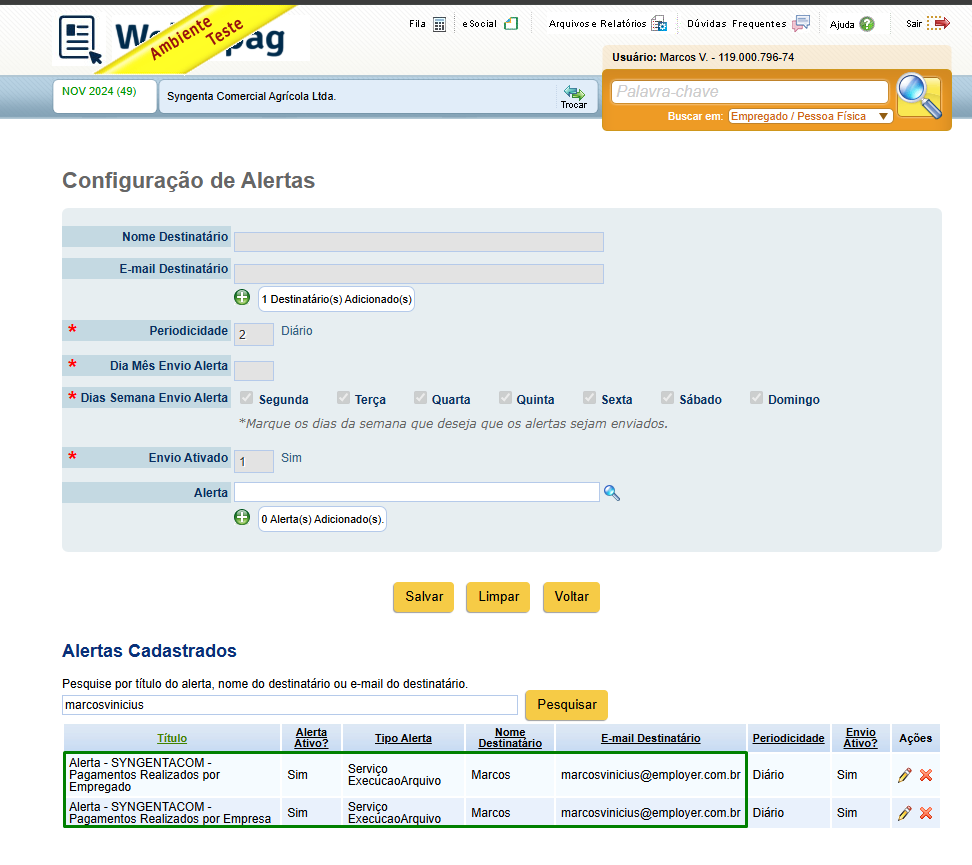
Task: Click the Alerta text field
Action: point(417,492)
